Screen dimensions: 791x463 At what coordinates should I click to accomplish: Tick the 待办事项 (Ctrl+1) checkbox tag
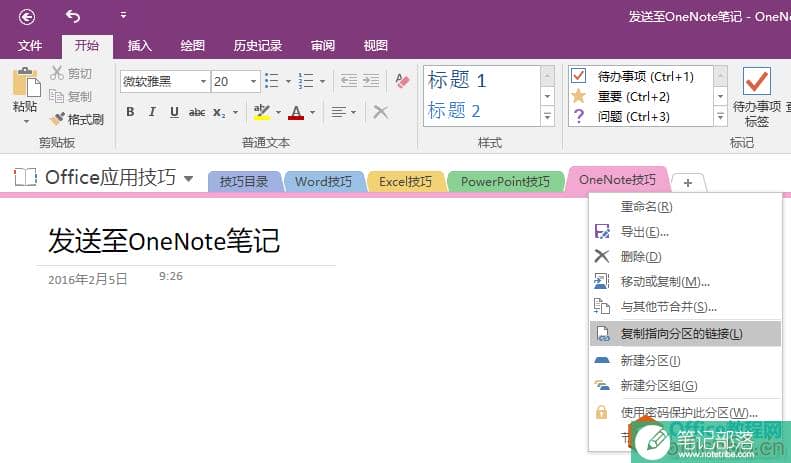pos(578,76)
